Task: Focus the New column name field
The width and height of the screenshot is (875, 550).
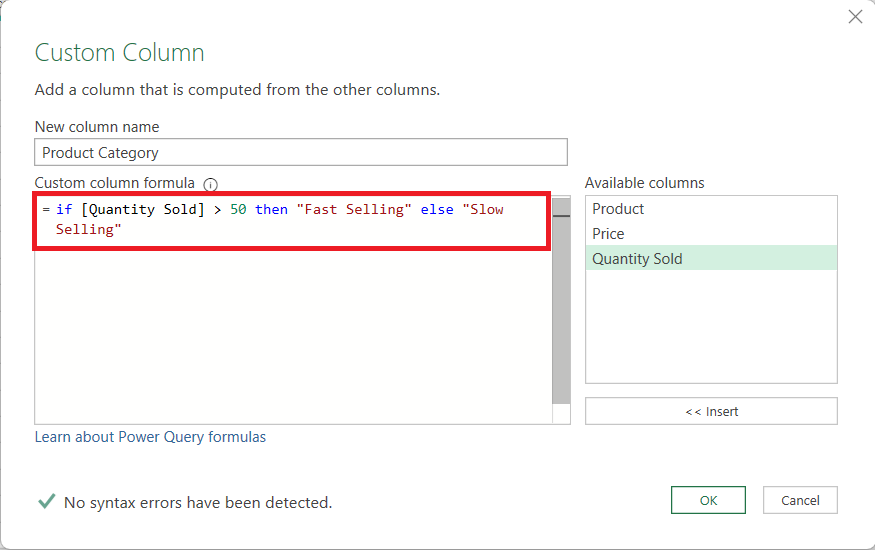Action: click(x=301, y=152)
